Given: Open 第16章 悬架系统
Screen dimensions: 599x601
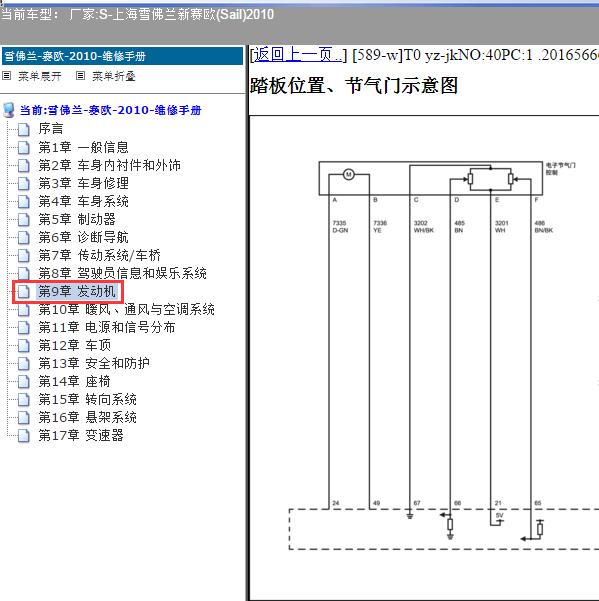Looking at the screenshot, I should point(87,417).
